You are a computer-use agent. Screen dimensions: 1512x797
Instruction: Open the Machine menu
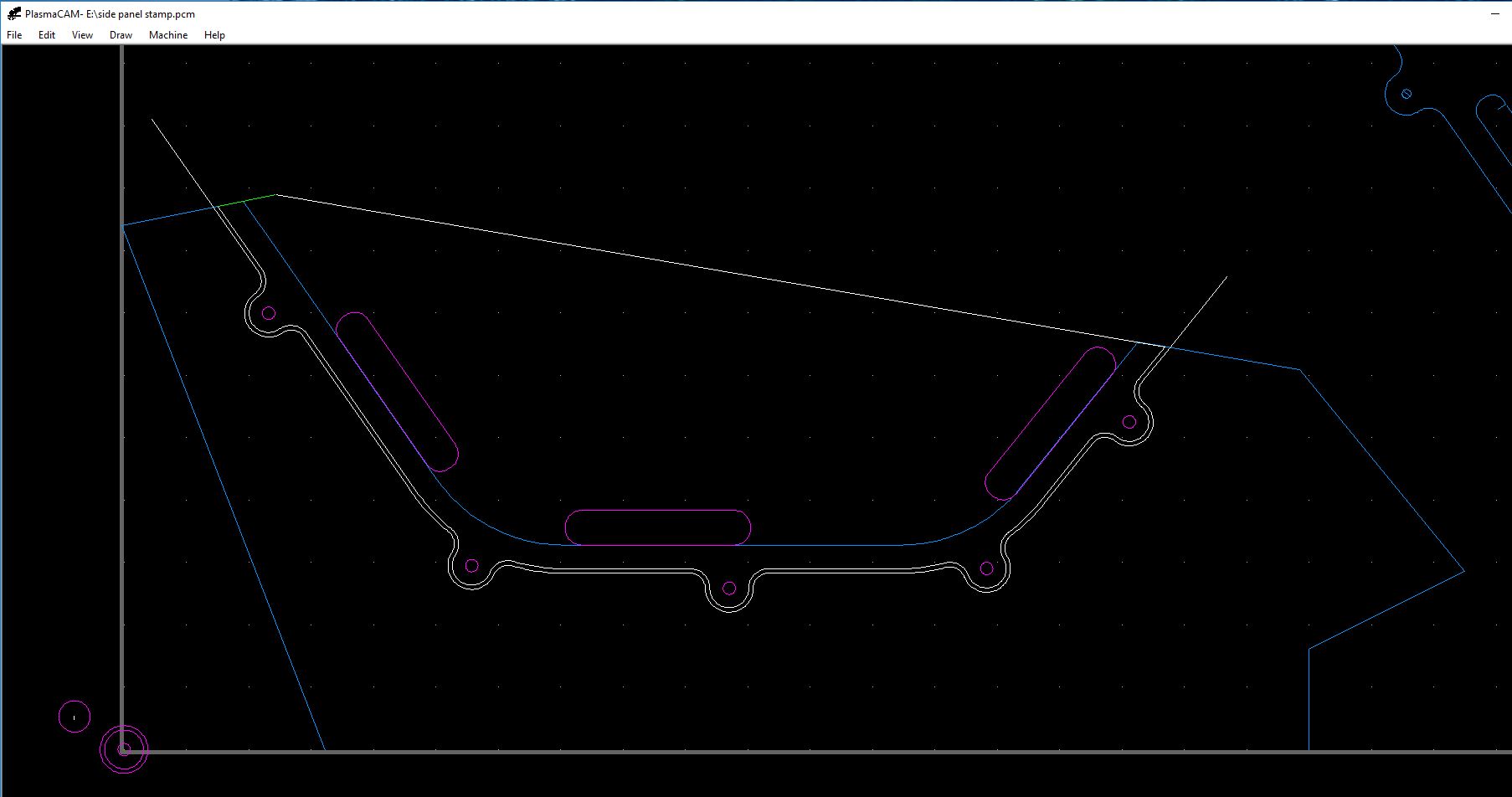click(168, 35)
